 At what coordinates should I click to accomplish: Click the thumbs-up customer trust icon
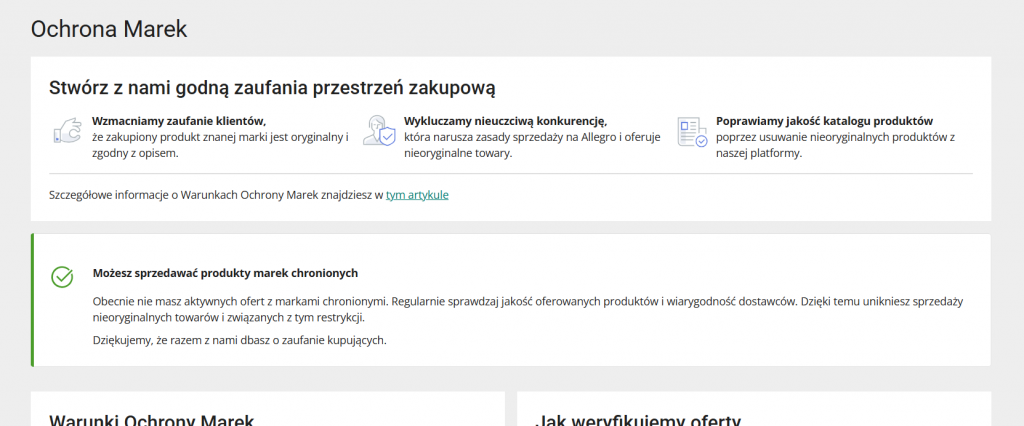click(x=66, y=131)
